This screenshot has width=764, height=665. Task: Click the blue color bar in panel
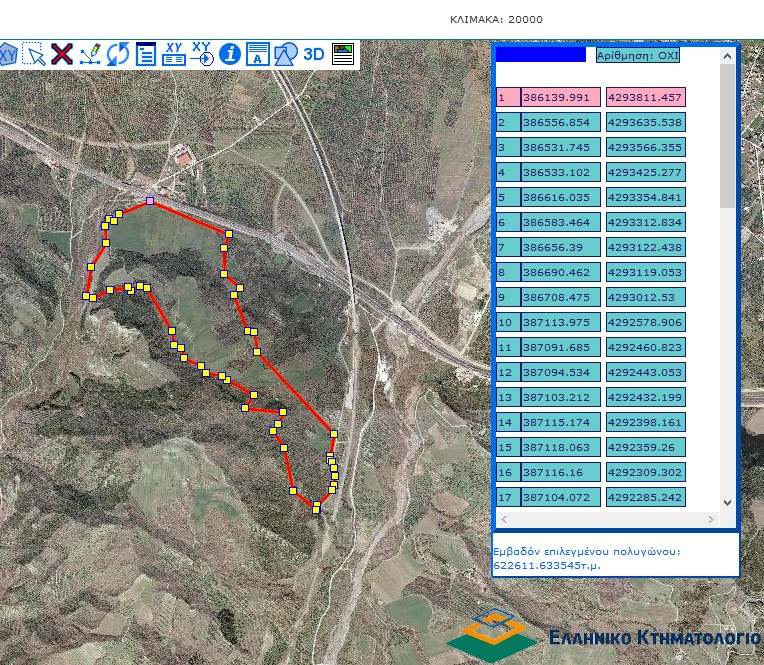tap(541, 56)
